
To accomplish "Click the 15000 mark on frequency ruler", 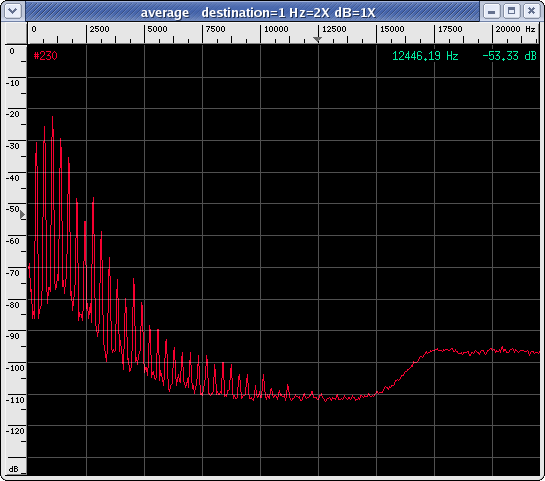I will 392,29.
